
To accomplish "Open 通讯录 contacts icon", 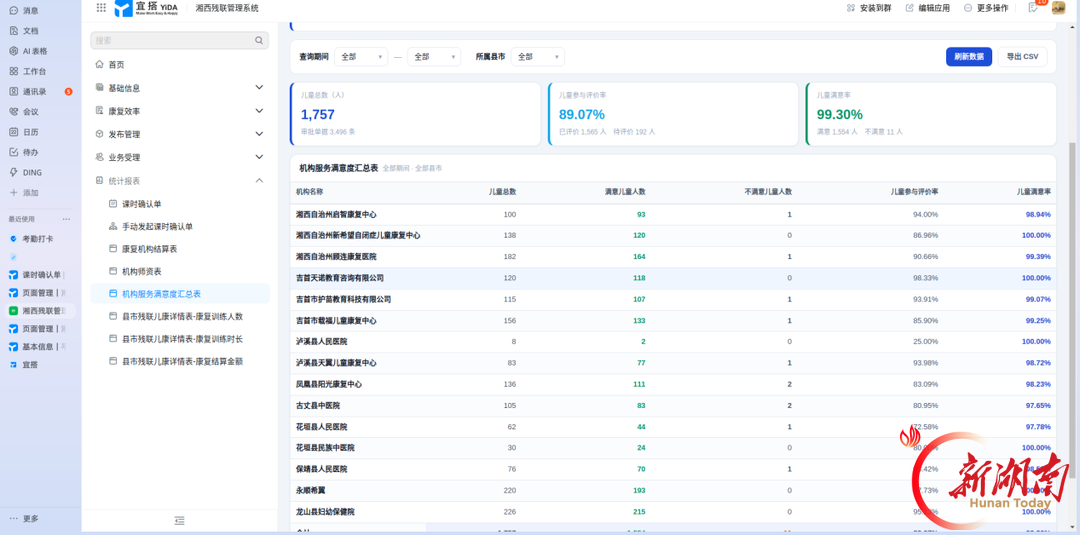I will tap(14, 92).
